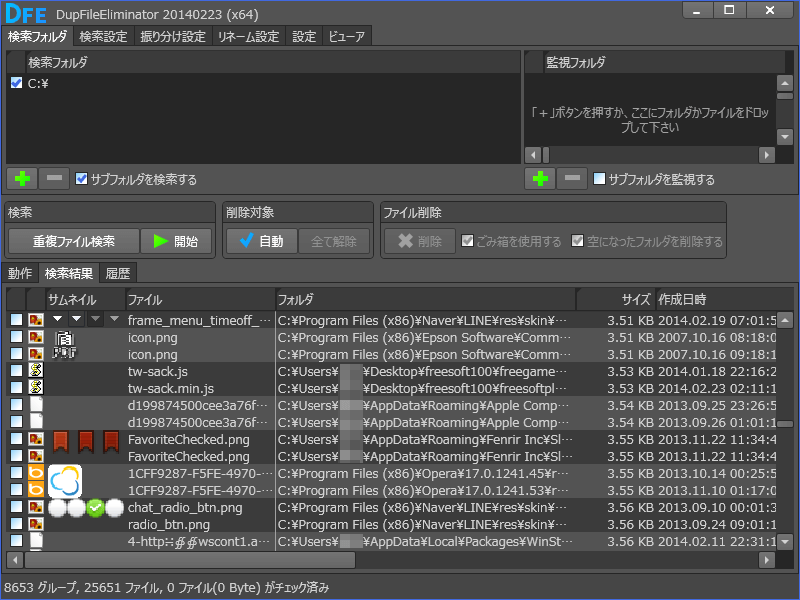Screen dimensions: 800x600
Task: Open the 履歴 tab
Action: [119, 273]
